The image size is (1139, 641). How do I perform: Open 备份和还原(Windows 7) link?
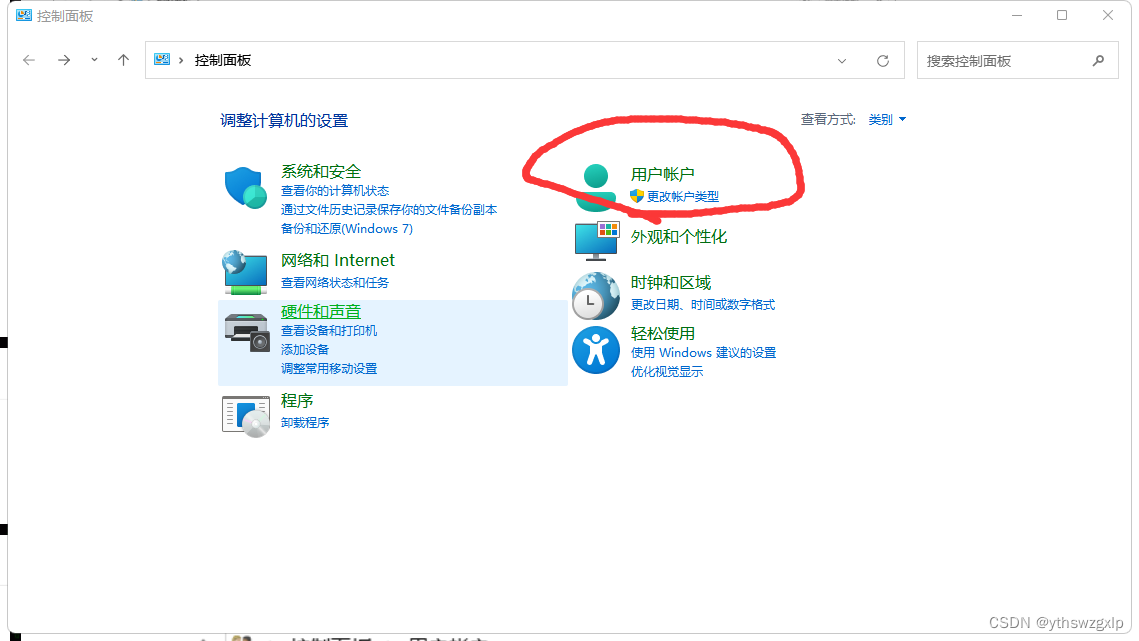[347, 228]
